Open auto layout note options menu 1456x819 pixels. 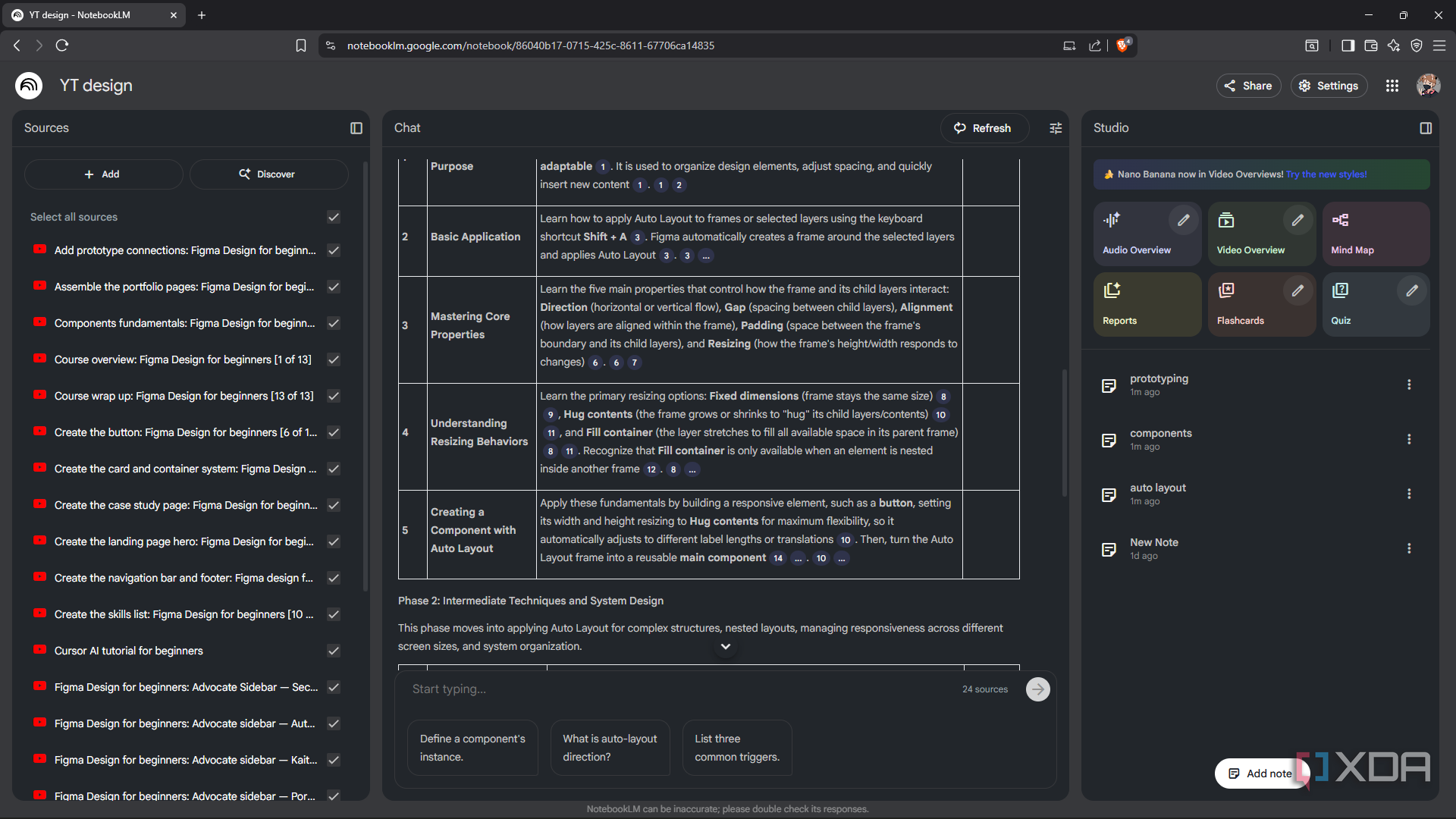(1409, 494)
